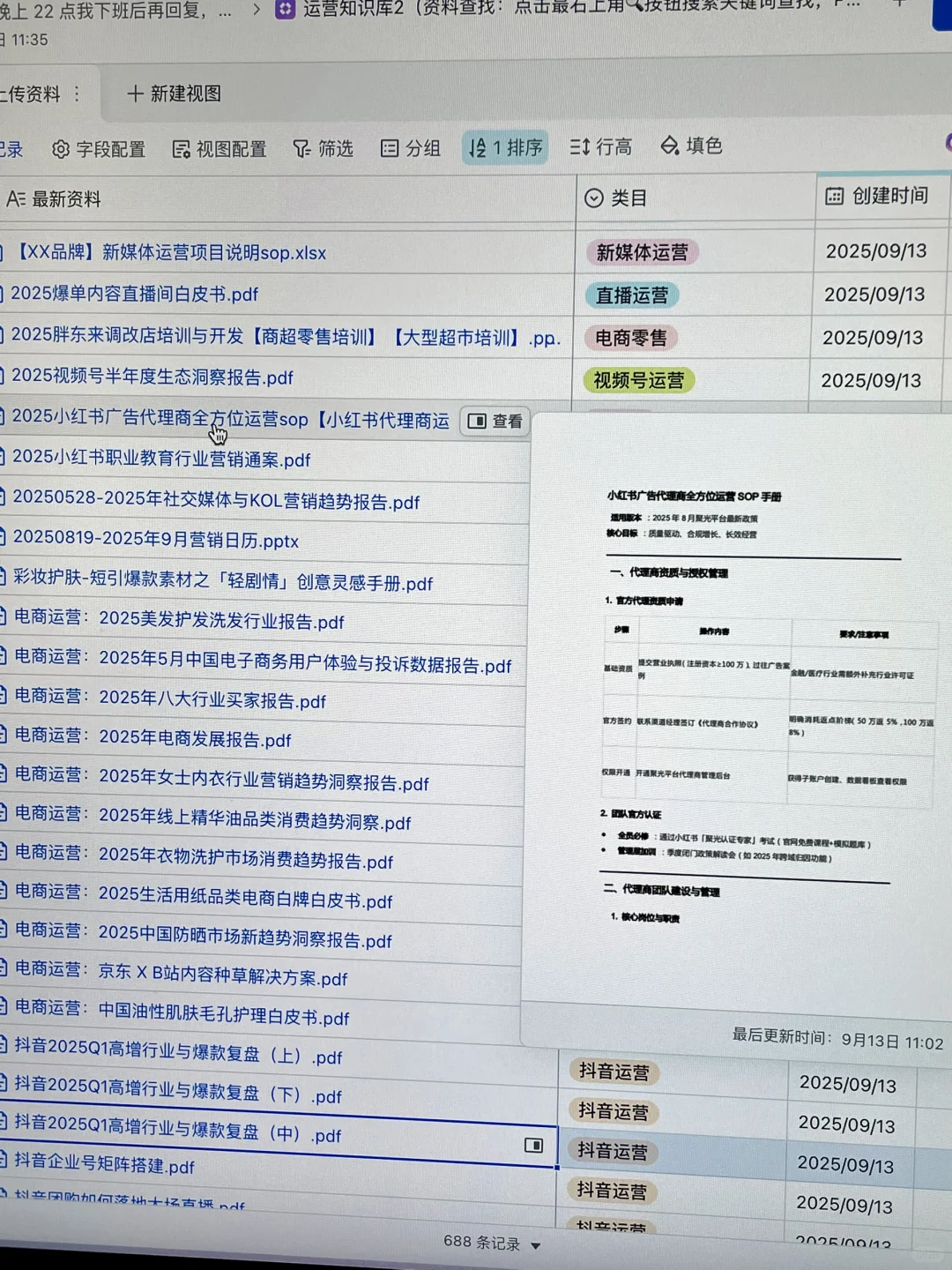Create a new view with 新建视图
952x1270 pixels.
click(174, 93)
